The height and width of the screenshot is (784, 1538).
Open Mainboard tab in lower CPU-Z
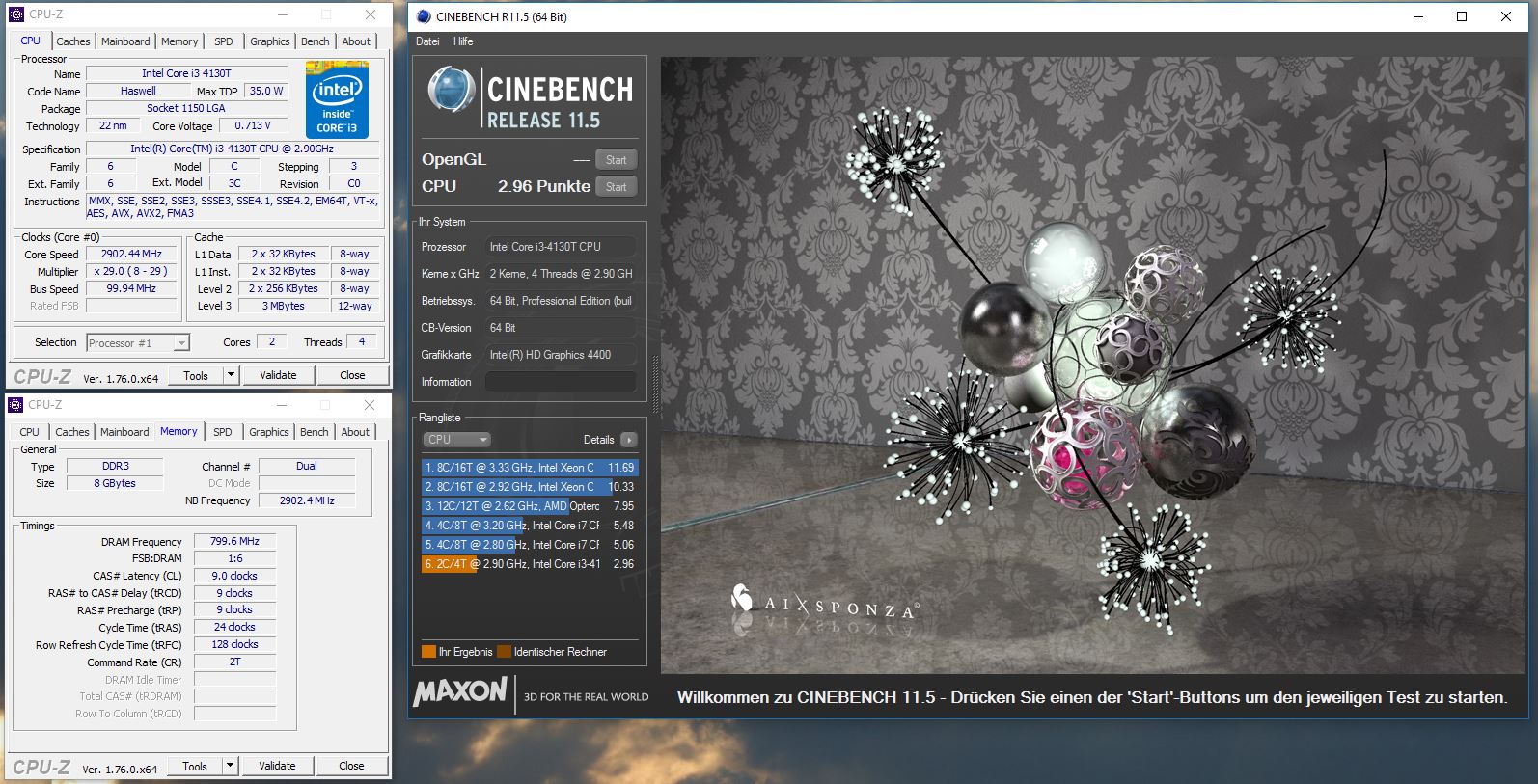tap(124, 432)
